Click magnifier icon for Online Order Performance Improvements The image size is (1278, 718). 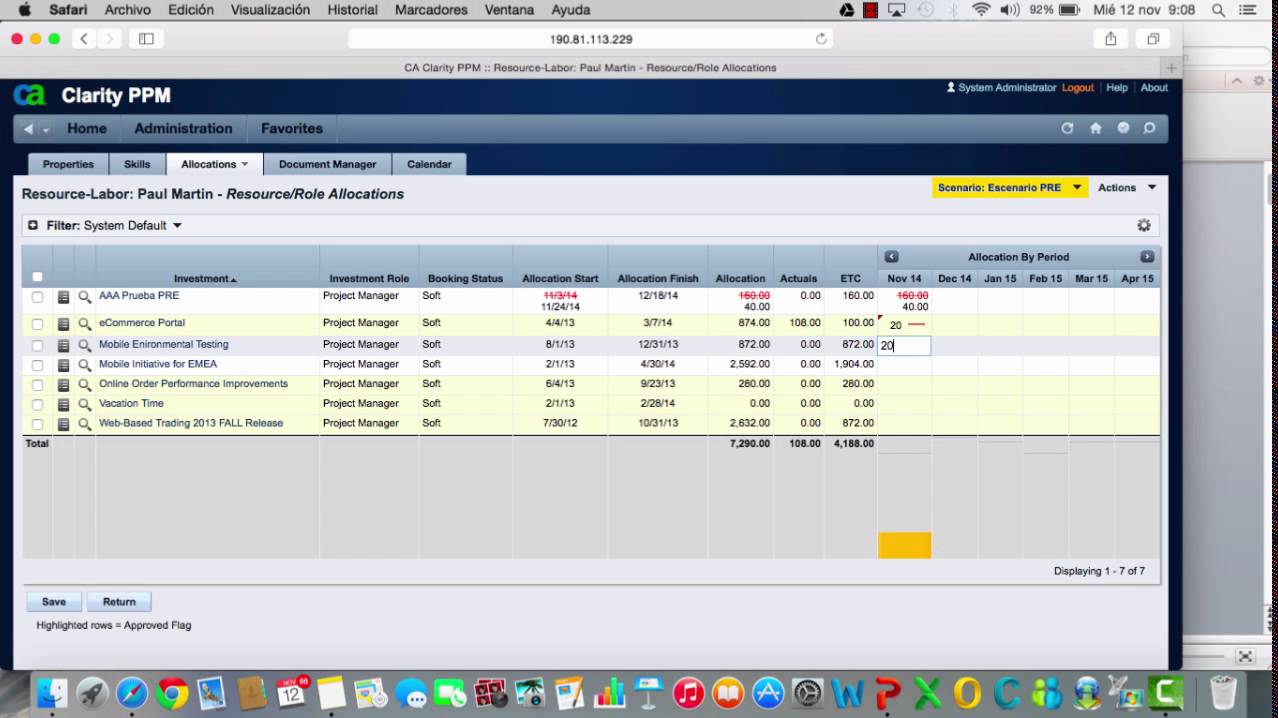tap(85, 385)
